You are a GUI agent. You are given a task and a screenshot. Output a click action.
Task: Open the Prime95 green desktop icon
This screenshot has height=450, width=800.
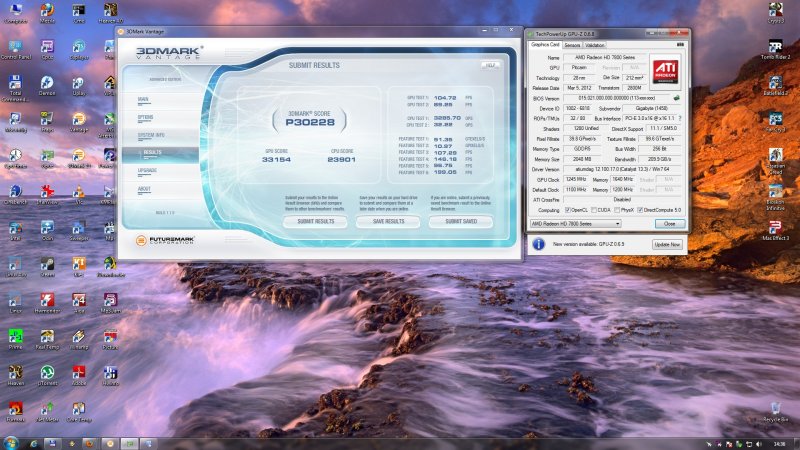[x=15, y=339]
